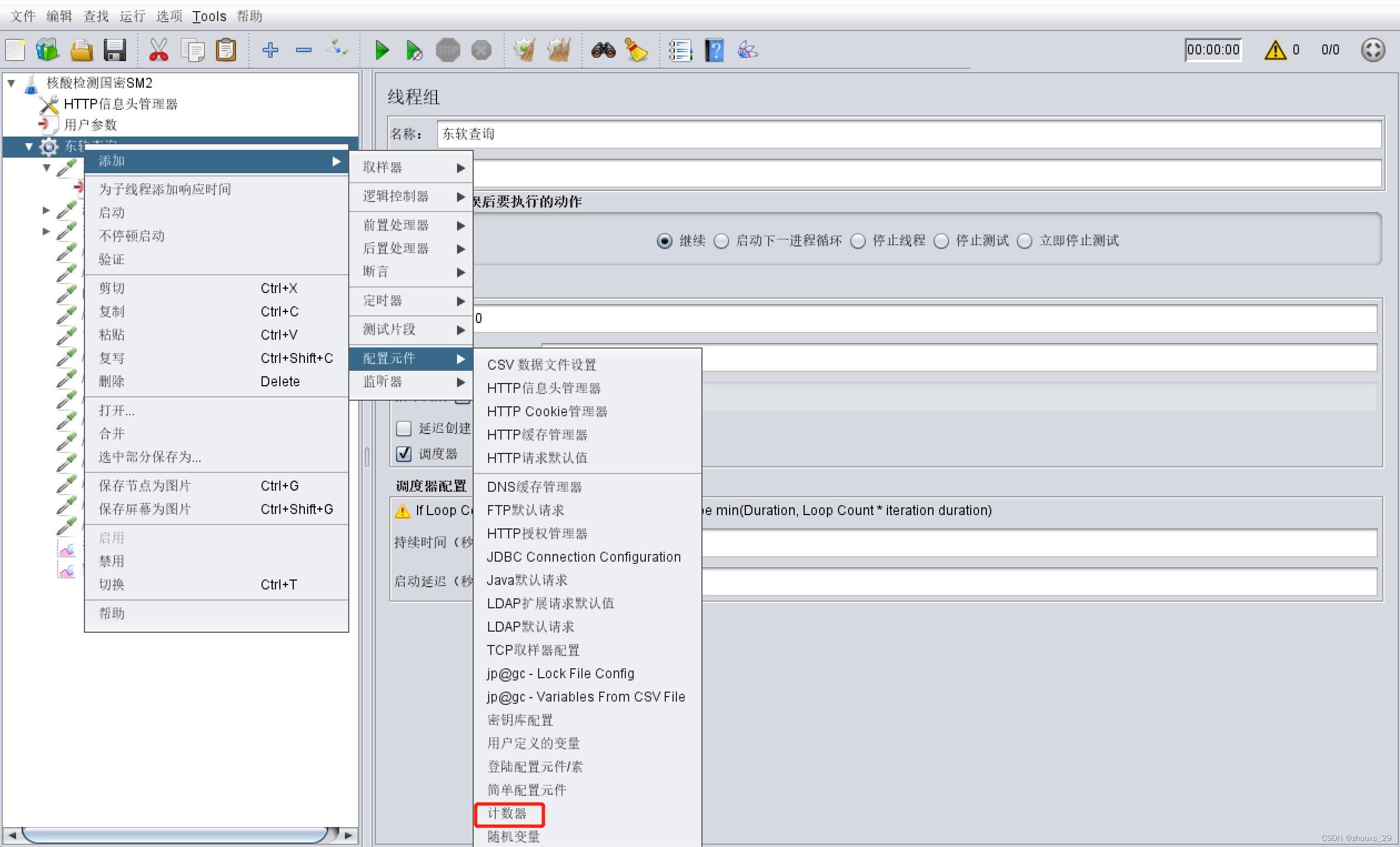1400x847 pixels.
Task: Click the Toggle enable/disable arrows icon
Action: (x=337, y=50)
